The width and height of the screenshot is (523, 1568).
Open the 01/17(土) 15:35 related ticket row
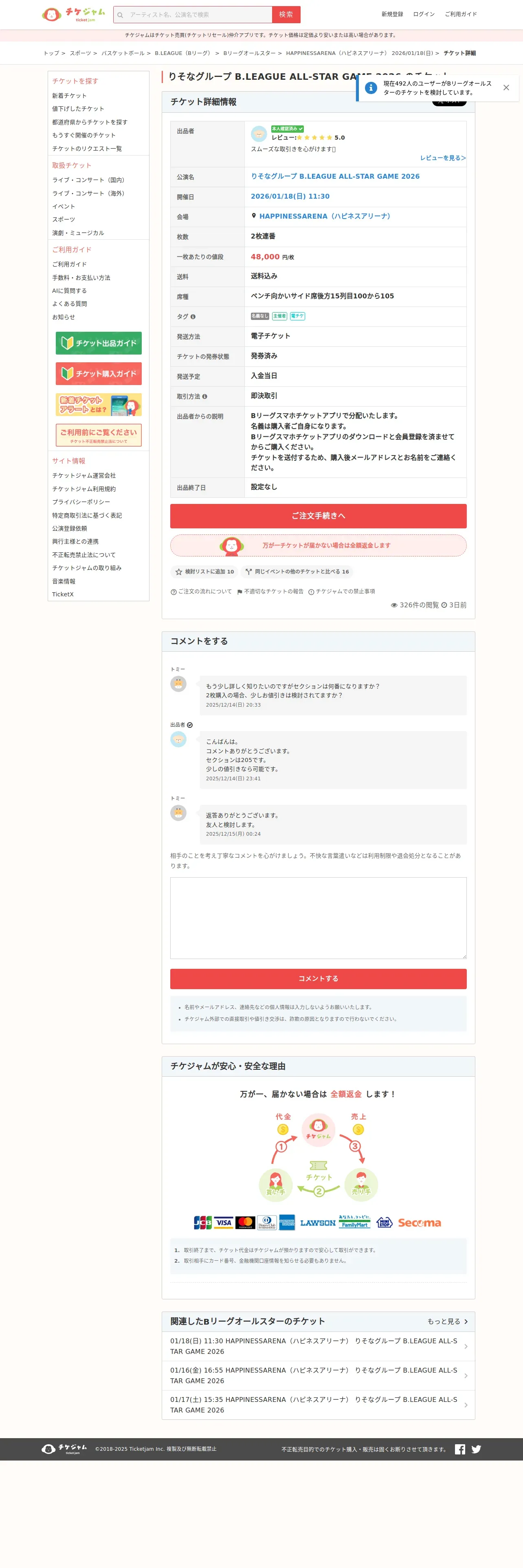coord(319,1405)
